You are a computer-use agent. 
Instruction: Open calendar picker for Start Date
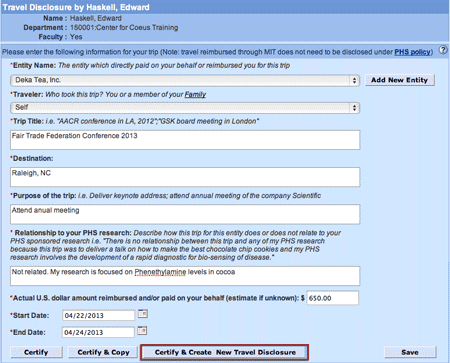click(143, 314)
